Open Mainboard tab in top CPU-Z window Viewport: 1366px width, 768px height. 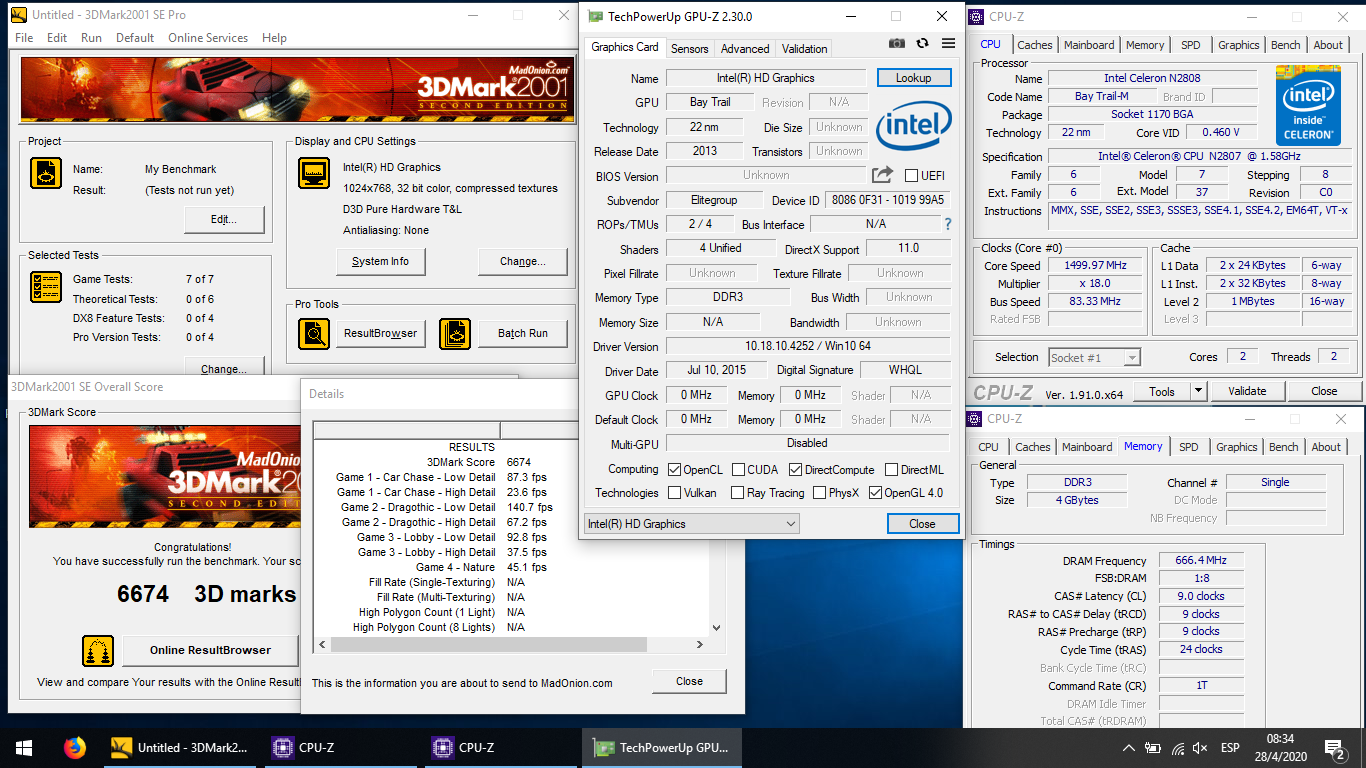coord(1089,45)
